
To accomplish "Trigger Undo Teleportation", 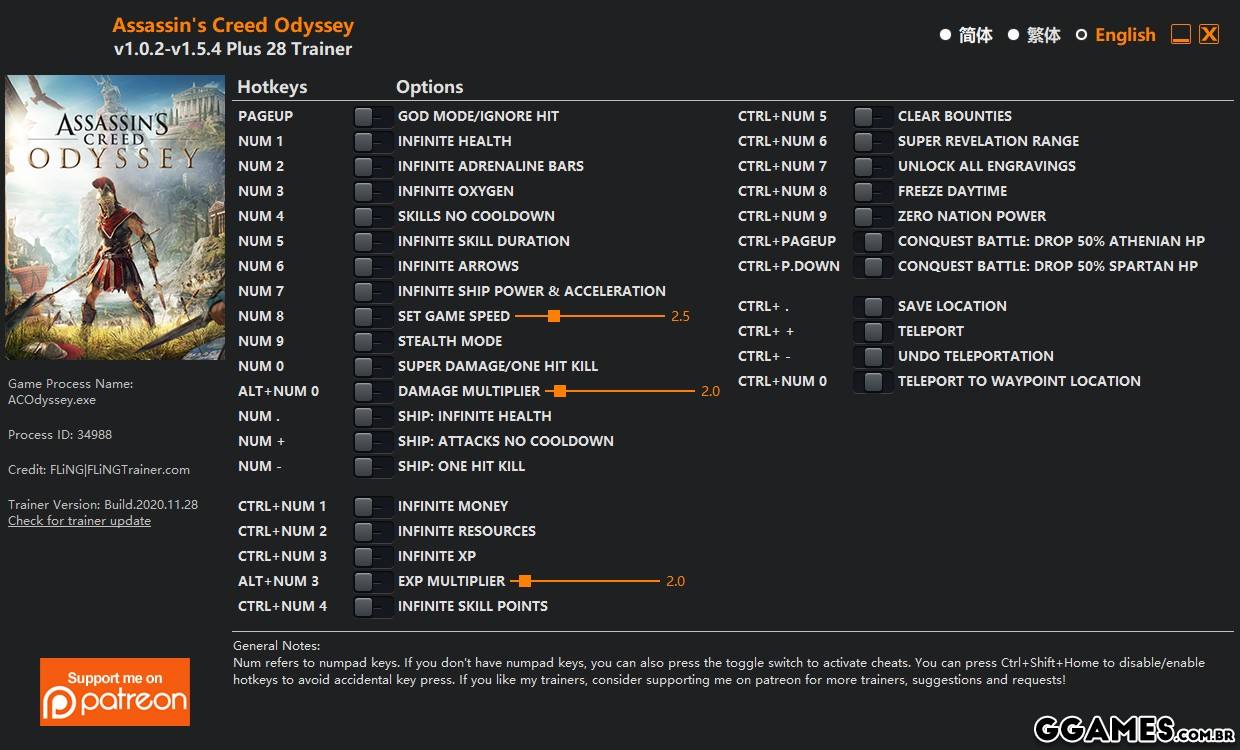I will (x=873, y=357).
